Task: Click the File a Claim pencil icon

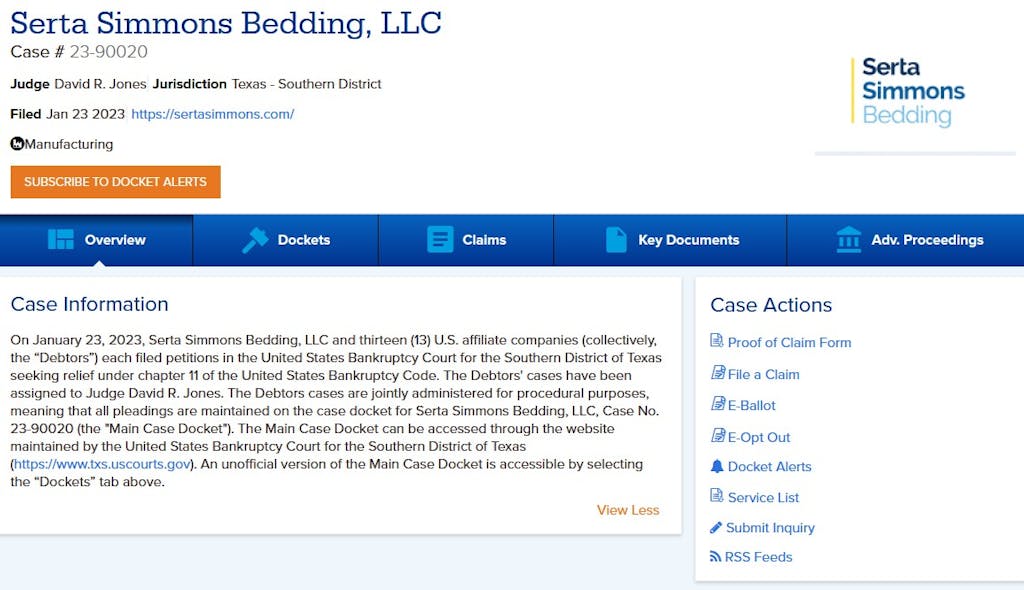Action: [717, 373]
